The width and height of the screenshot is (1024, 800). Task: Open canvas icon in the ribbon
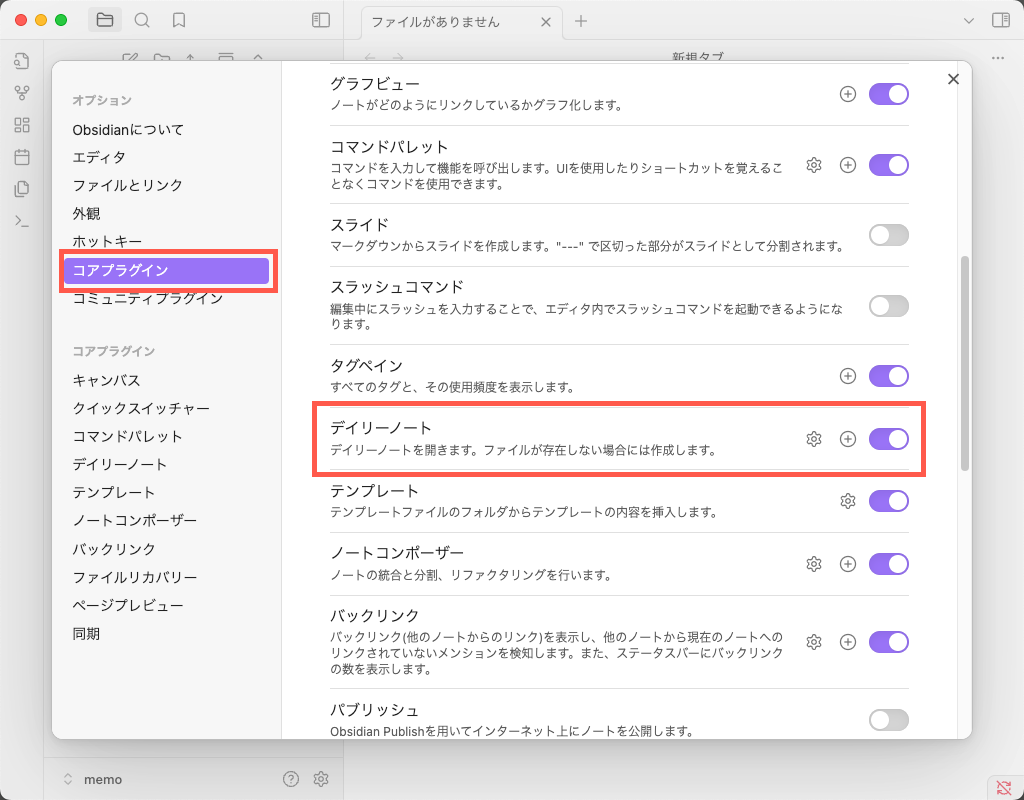click(x=22, y=125)
